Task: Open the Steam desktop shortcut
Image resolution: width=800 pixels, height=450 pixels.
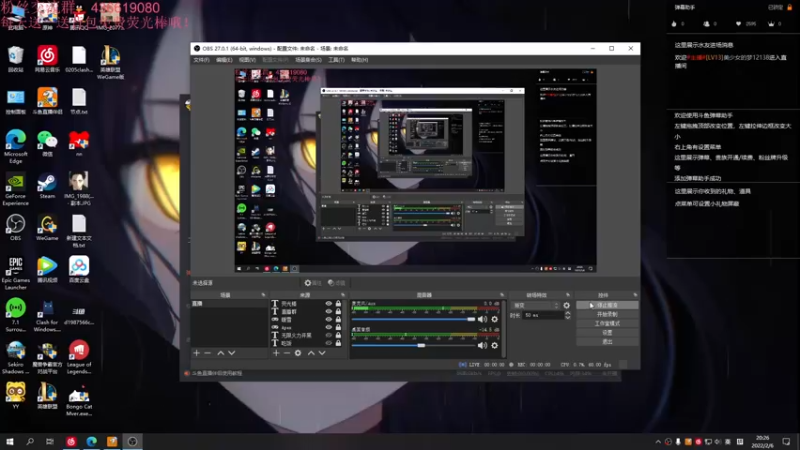Action: (47, 186)
